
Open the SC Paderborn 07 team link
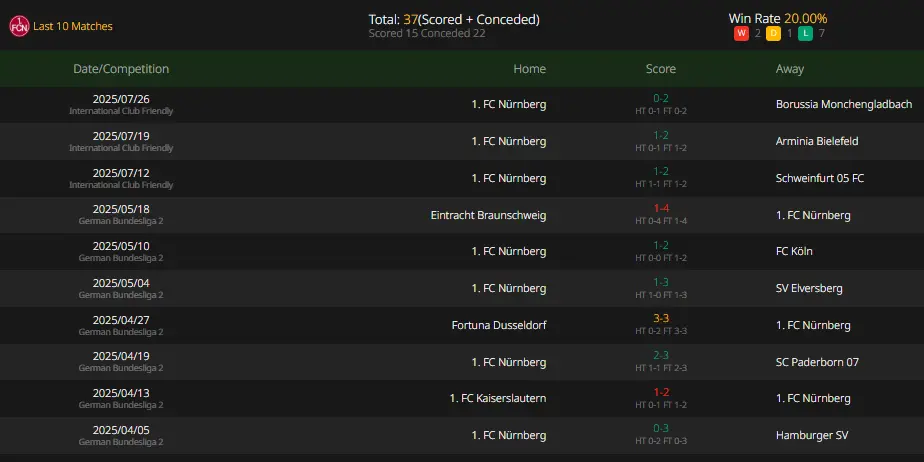tap(817, 362)
